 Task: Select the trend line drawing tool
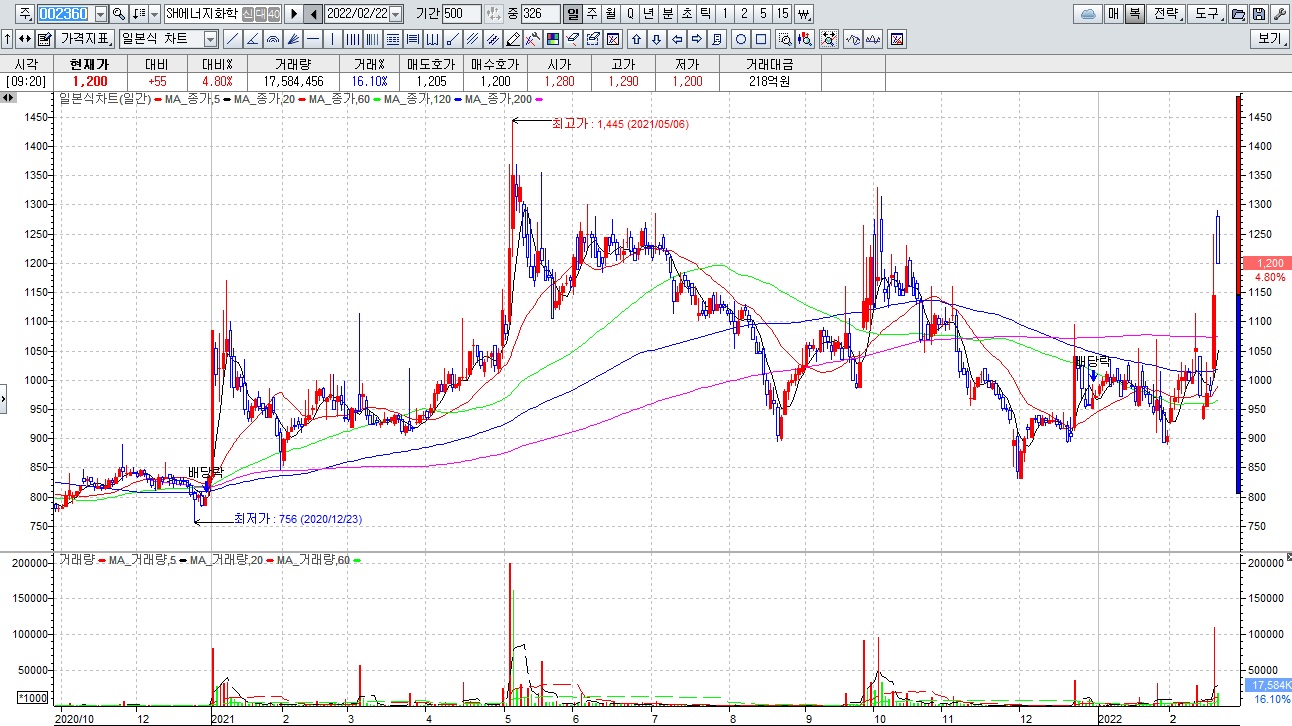coord(232,39)
